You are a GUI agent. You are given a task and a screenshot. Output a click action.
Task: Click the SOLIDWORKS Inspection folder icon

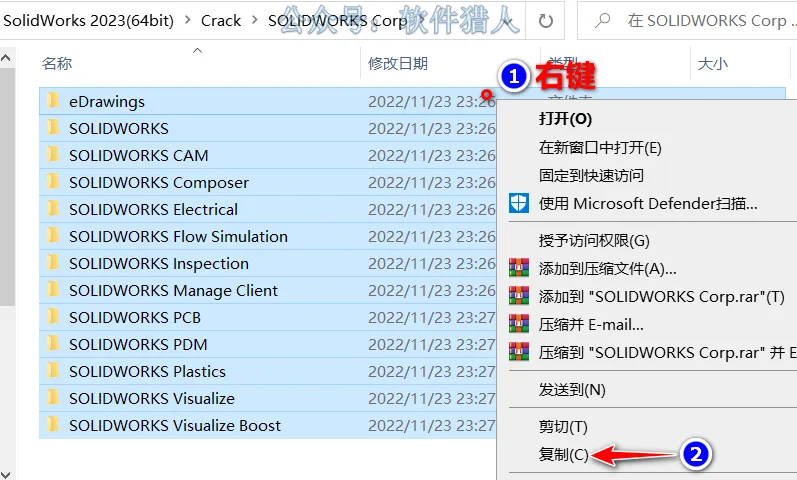pyautogui.click(x=53, y=262)
